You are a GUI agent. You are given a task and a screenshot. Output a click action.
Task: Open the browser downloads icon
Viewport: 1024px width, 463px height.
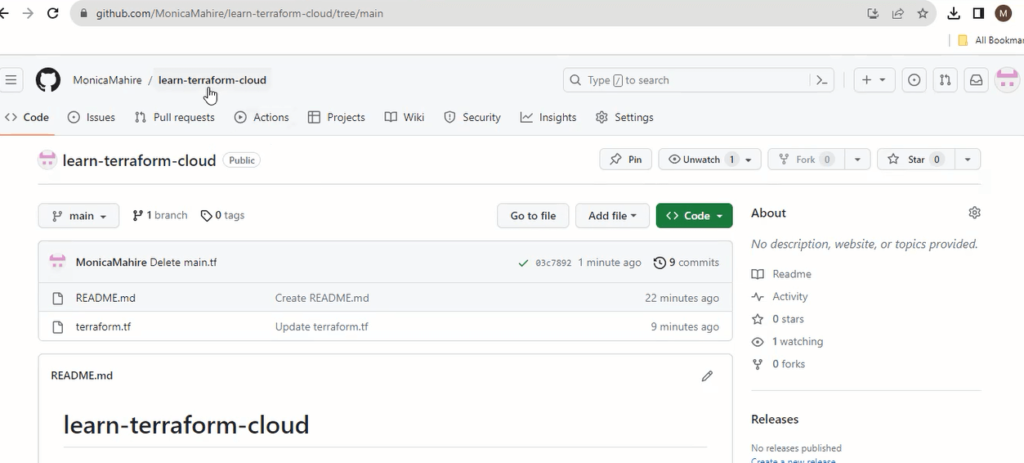click(x=953, y=13)
